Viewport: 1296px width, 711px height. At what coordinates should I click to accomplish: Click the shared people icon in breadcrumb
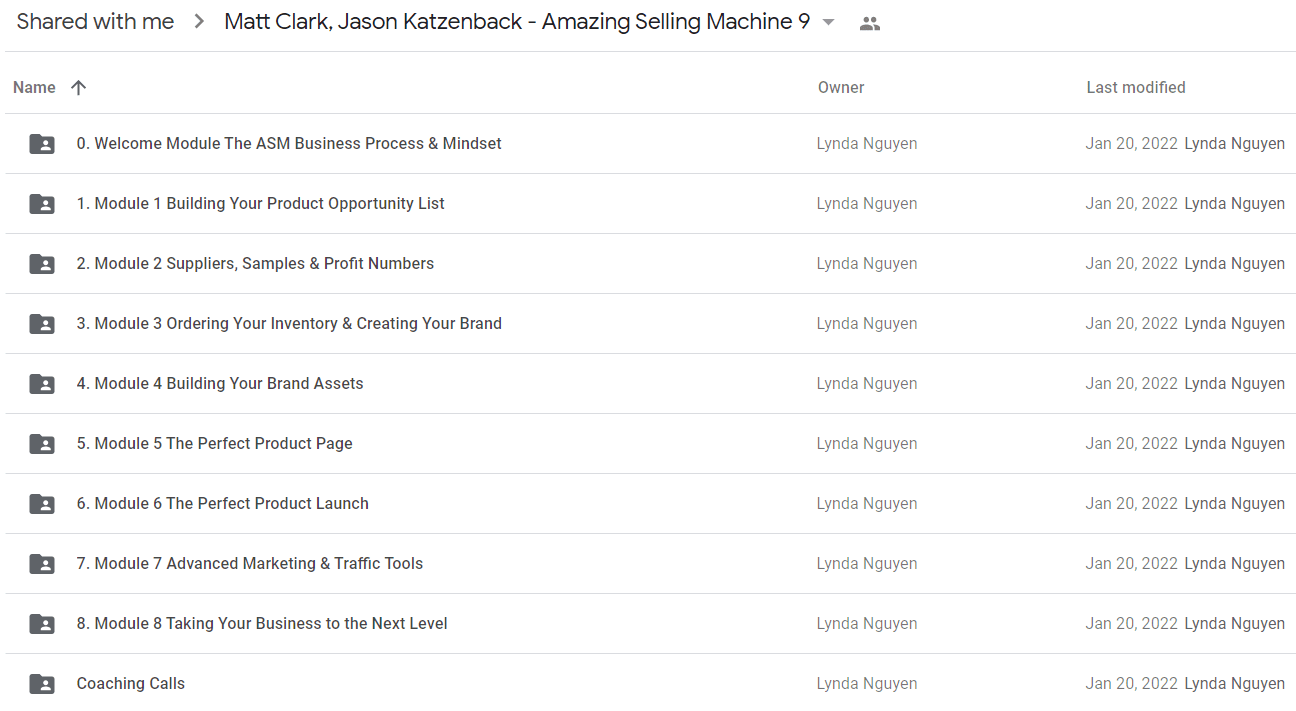pyautogui.click(x=870, y=24)
